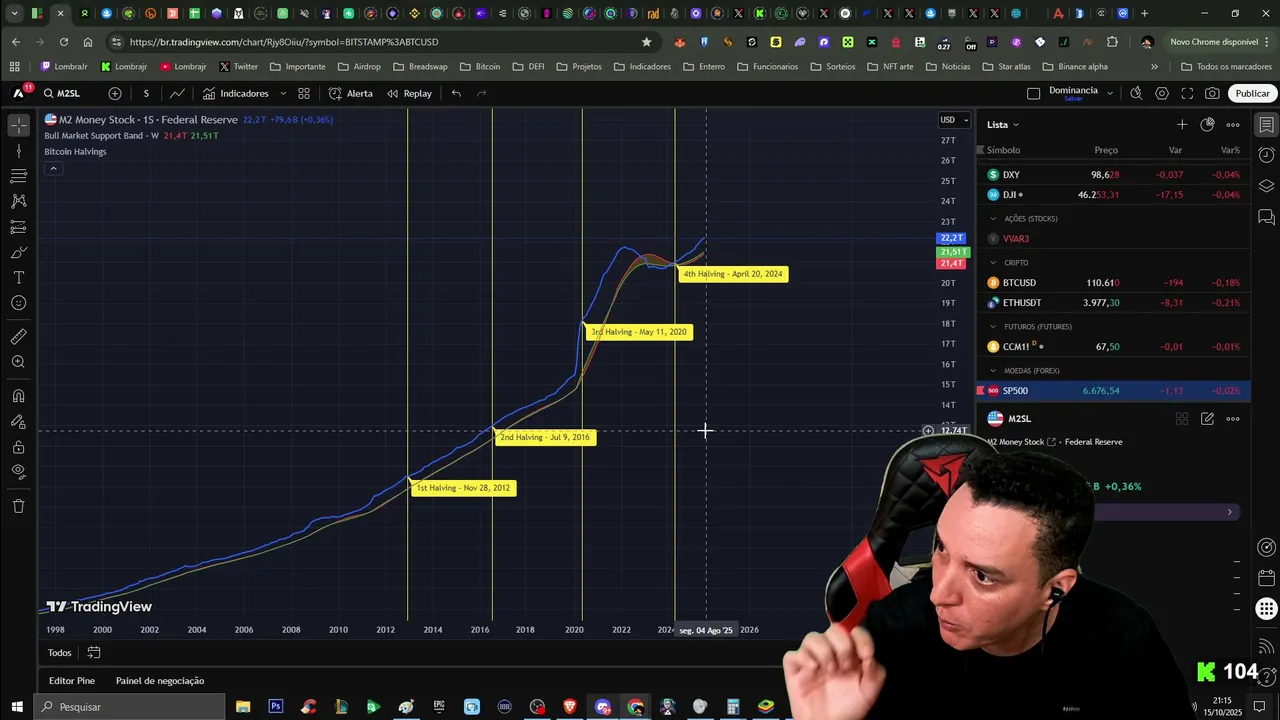Open the date range calendar icon

94,653
